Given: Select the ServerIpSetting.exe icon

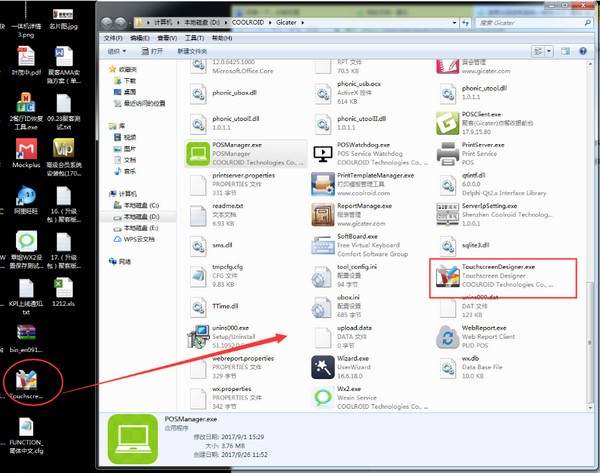Looking at the screenshot, I should 448,215.
